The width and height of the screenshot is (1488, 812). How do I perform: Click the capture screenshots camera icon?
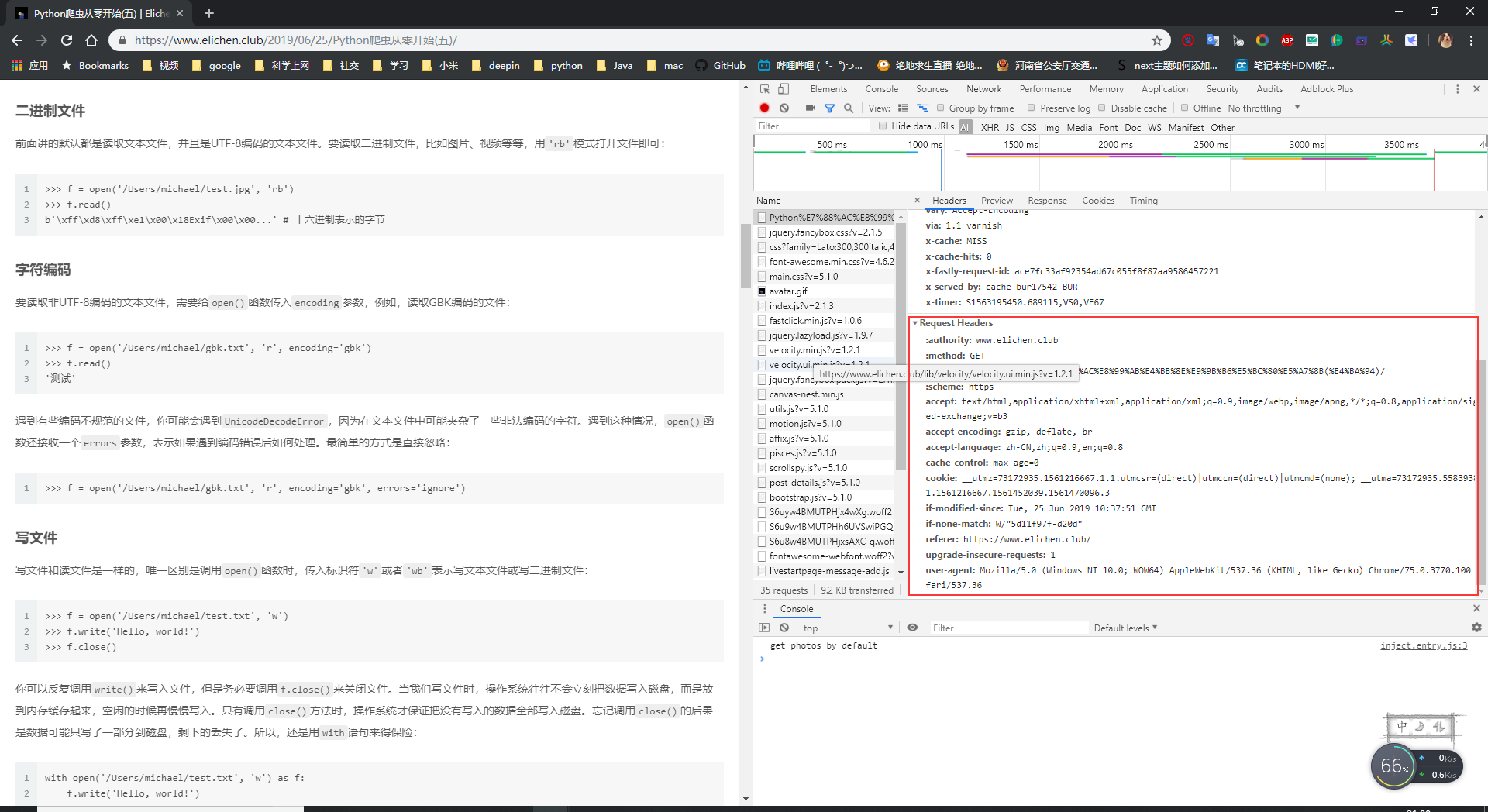(811, 108)
